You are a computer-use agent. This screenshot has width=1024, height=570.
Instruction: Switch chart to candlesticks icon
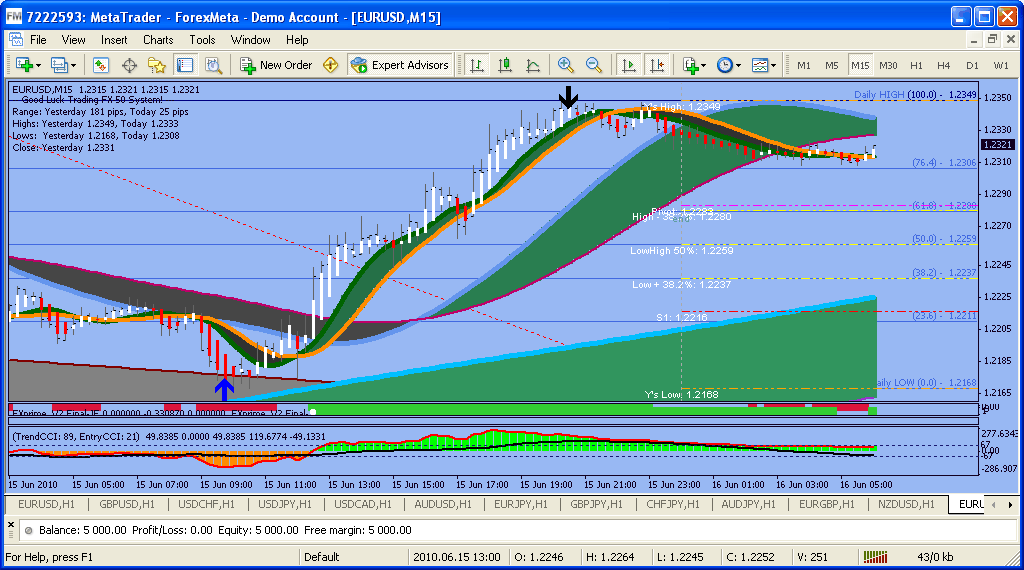[x=504, y=65]
